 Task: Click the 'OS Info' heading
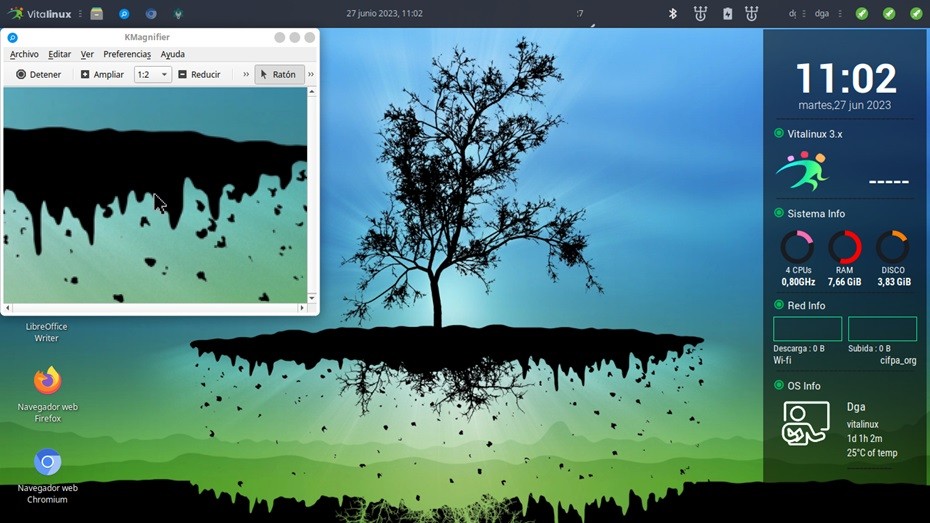[804, 386]
